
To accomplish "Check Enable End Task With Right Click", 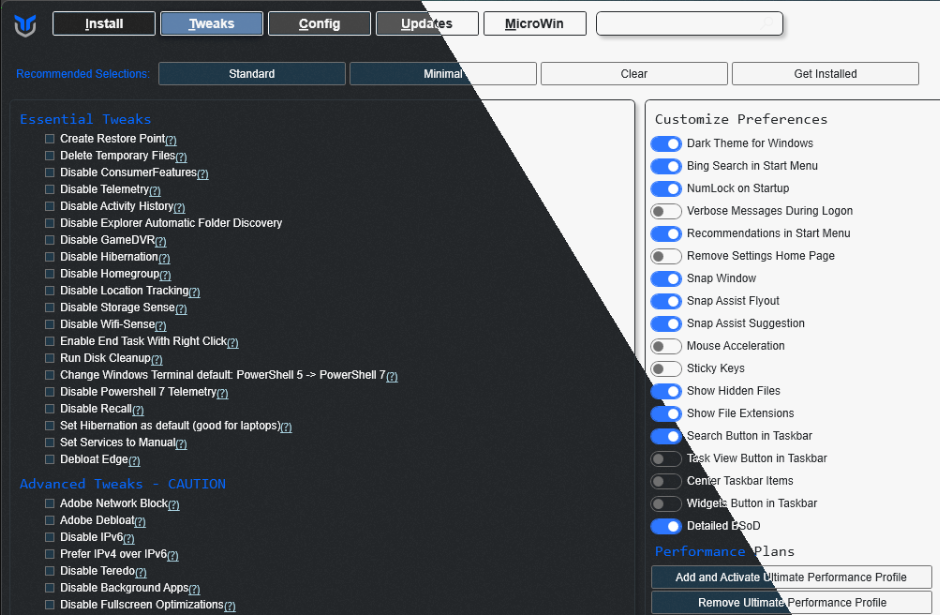I will [50, 341].
